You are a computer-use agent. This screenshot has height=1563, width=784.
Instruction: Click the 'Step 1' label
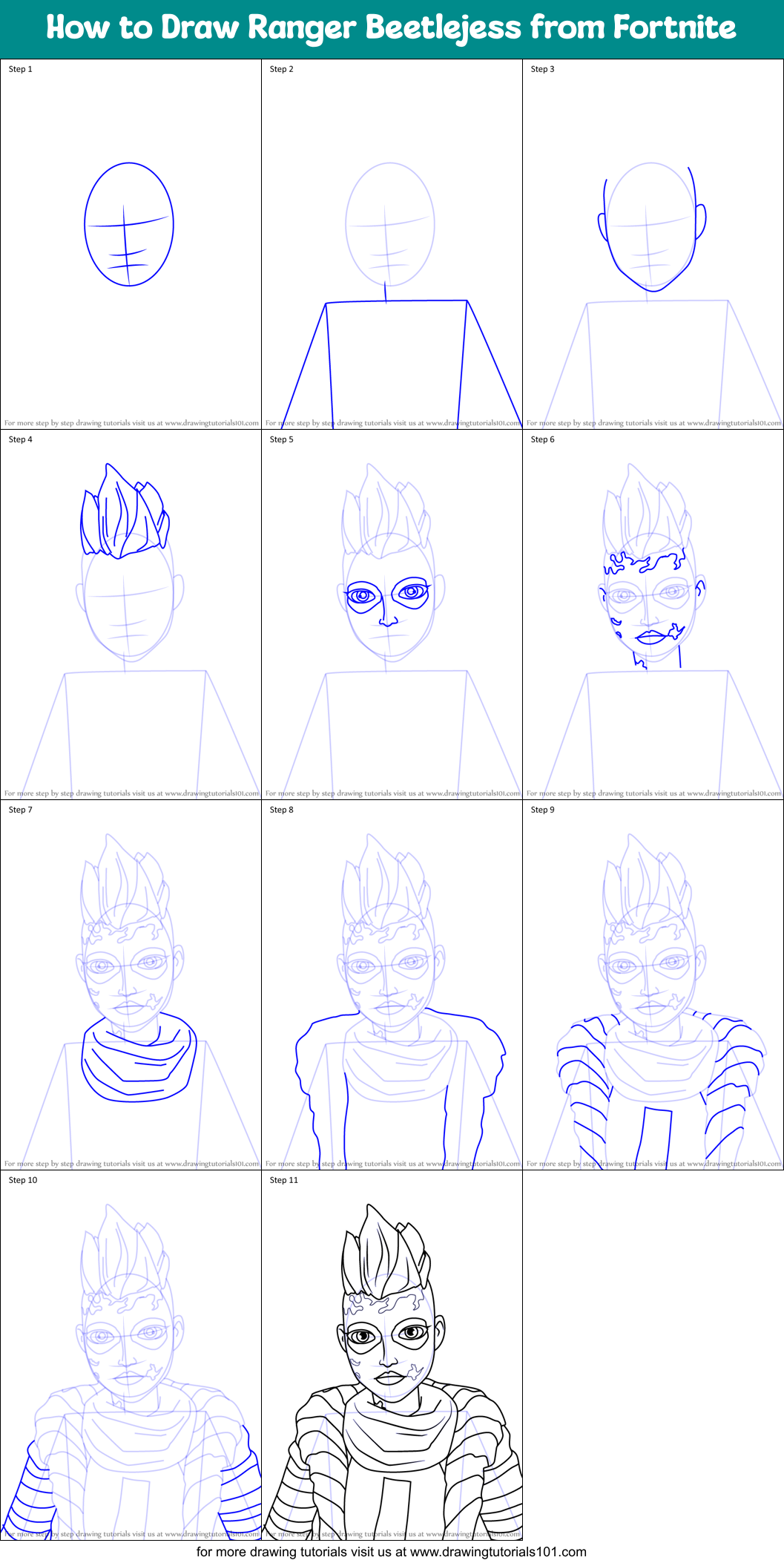click(21, 69)
